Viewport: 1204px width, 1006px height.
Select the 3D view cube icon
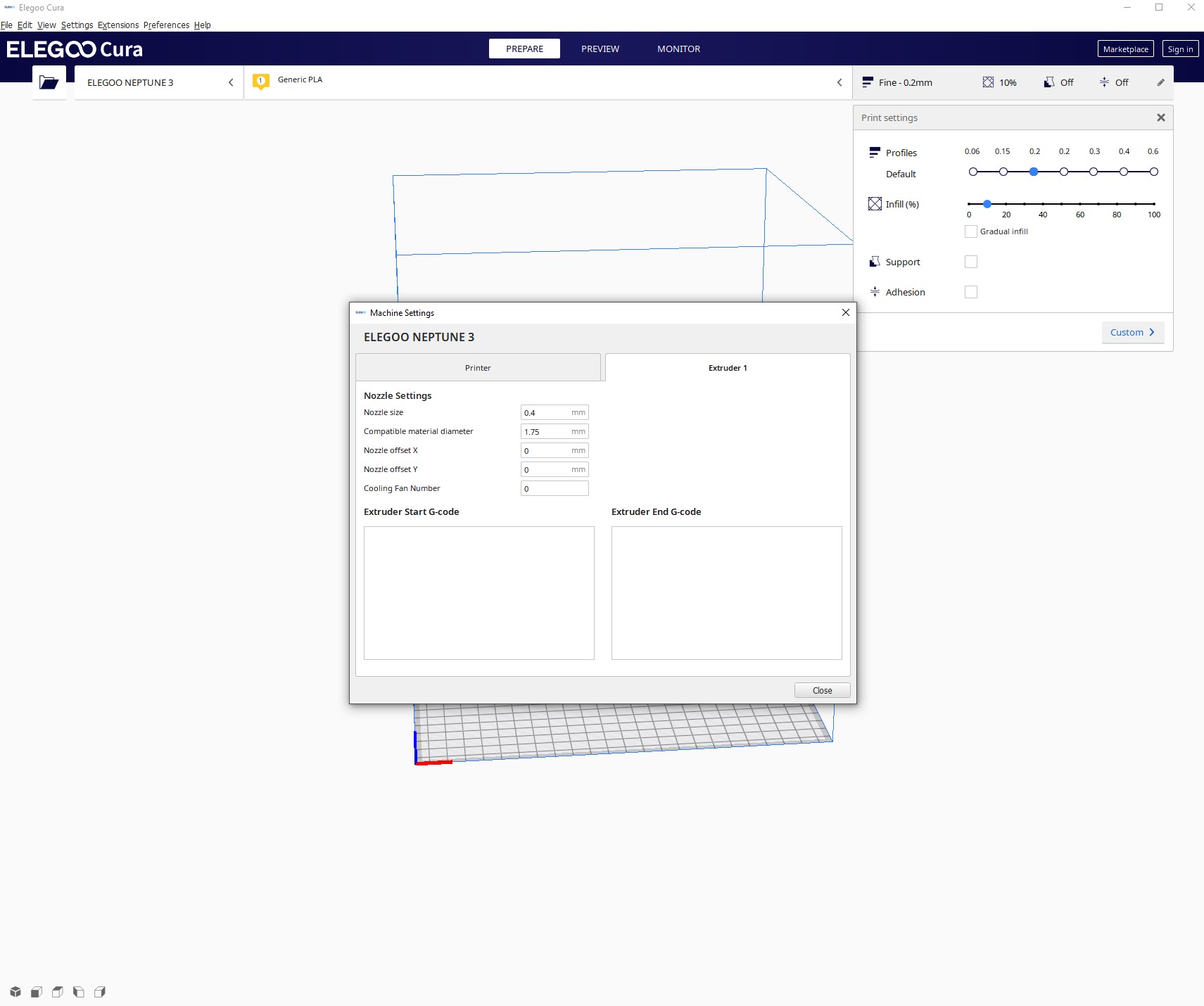pyautogui.click(x=15, y=992)
